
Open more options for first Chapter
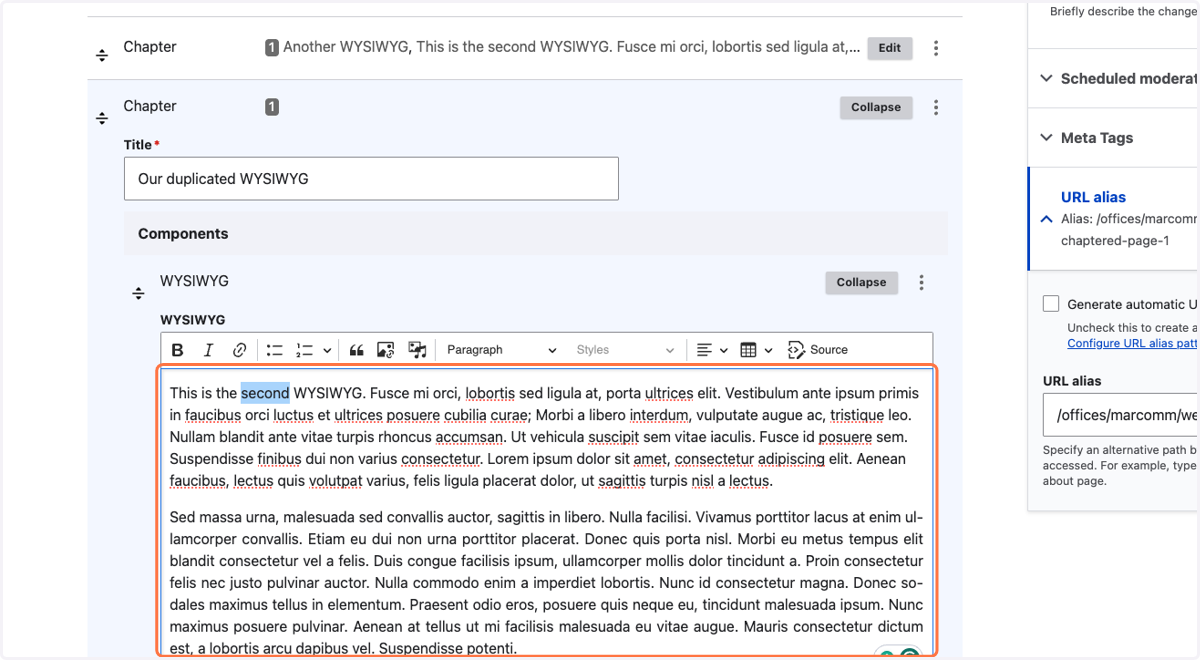tap(936, 48)
